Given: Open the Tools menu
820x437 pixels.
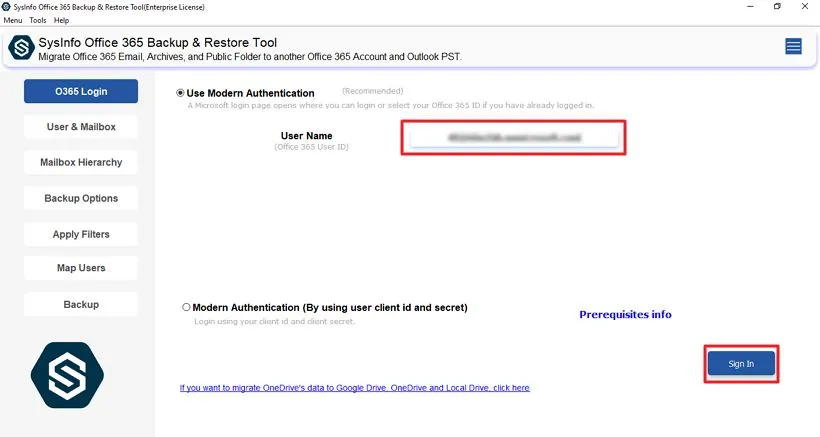Looking at the screenshot, I should click(38, 20).
